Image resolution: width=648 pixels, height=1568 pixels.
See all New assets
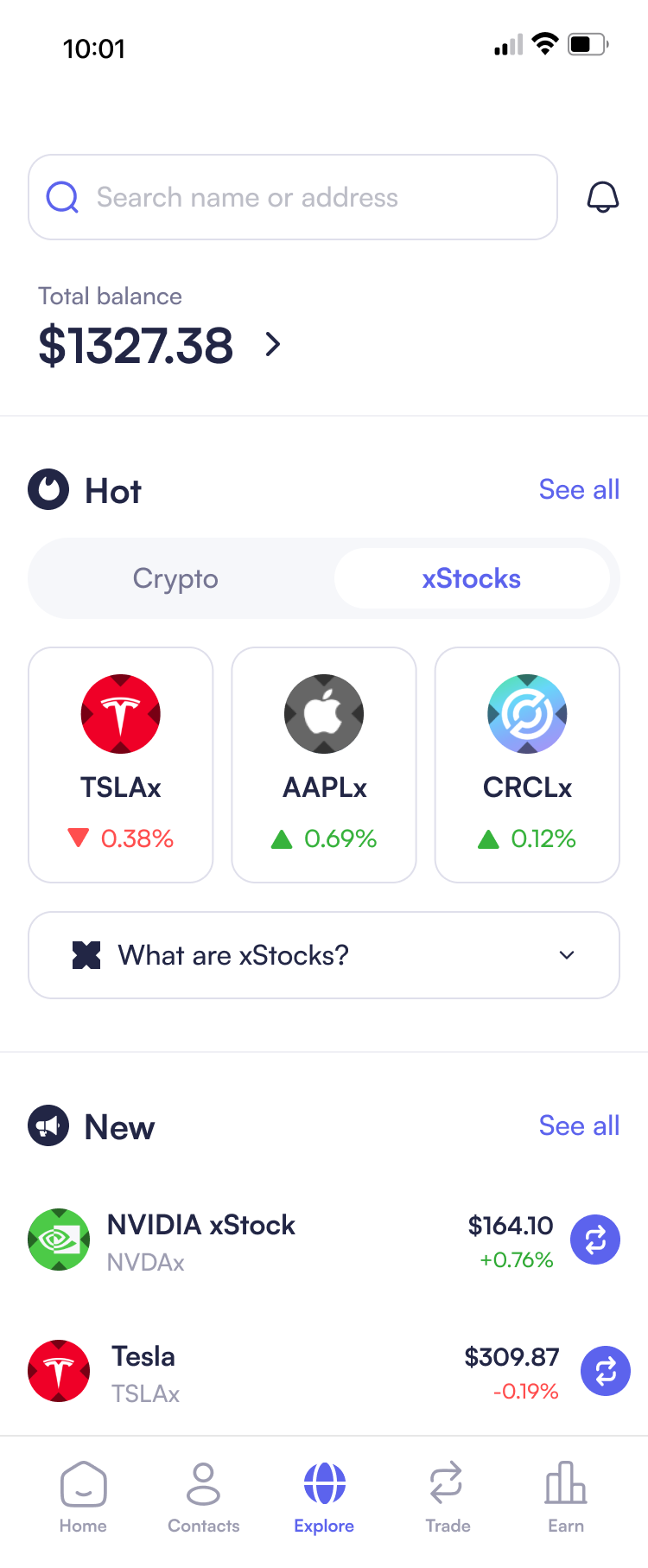579,1125
